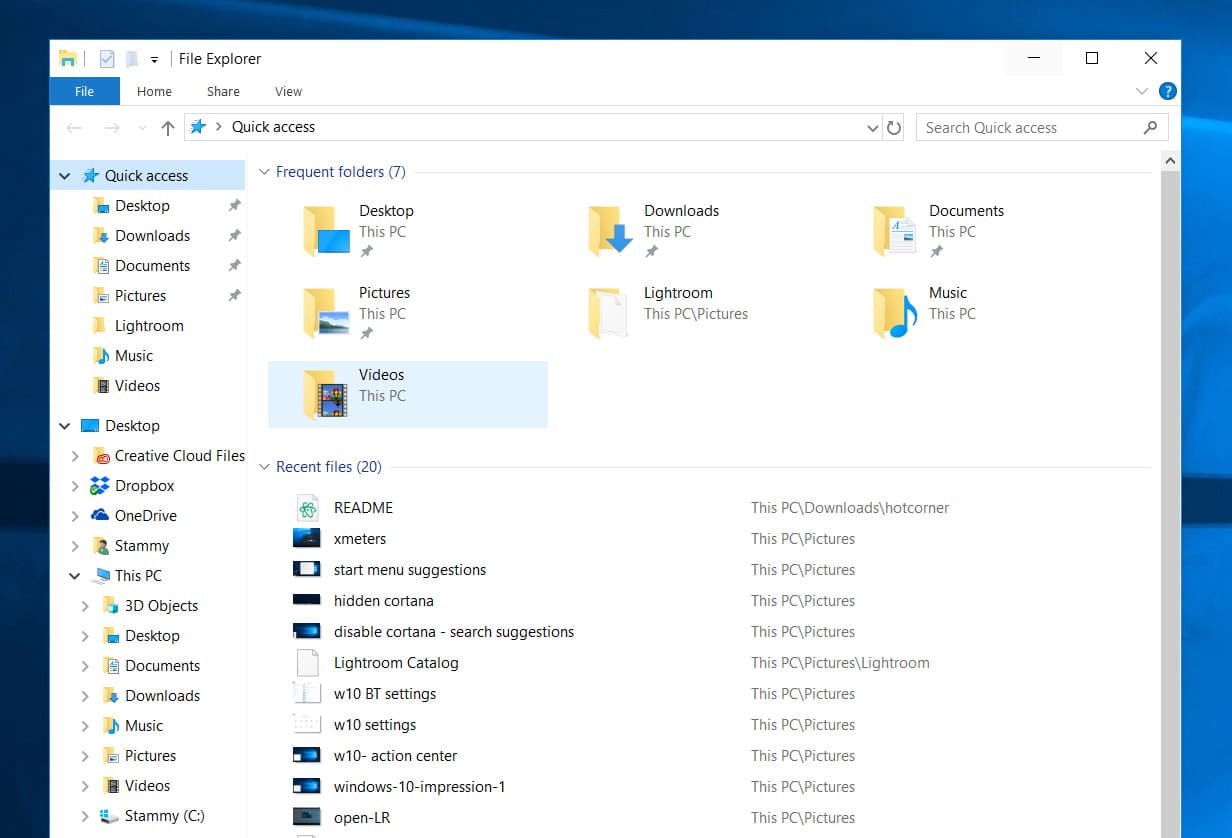This screenshot has width=1232, height=838.
Task: Click the Help question mark icon
Action: [x=1167, y=91]
